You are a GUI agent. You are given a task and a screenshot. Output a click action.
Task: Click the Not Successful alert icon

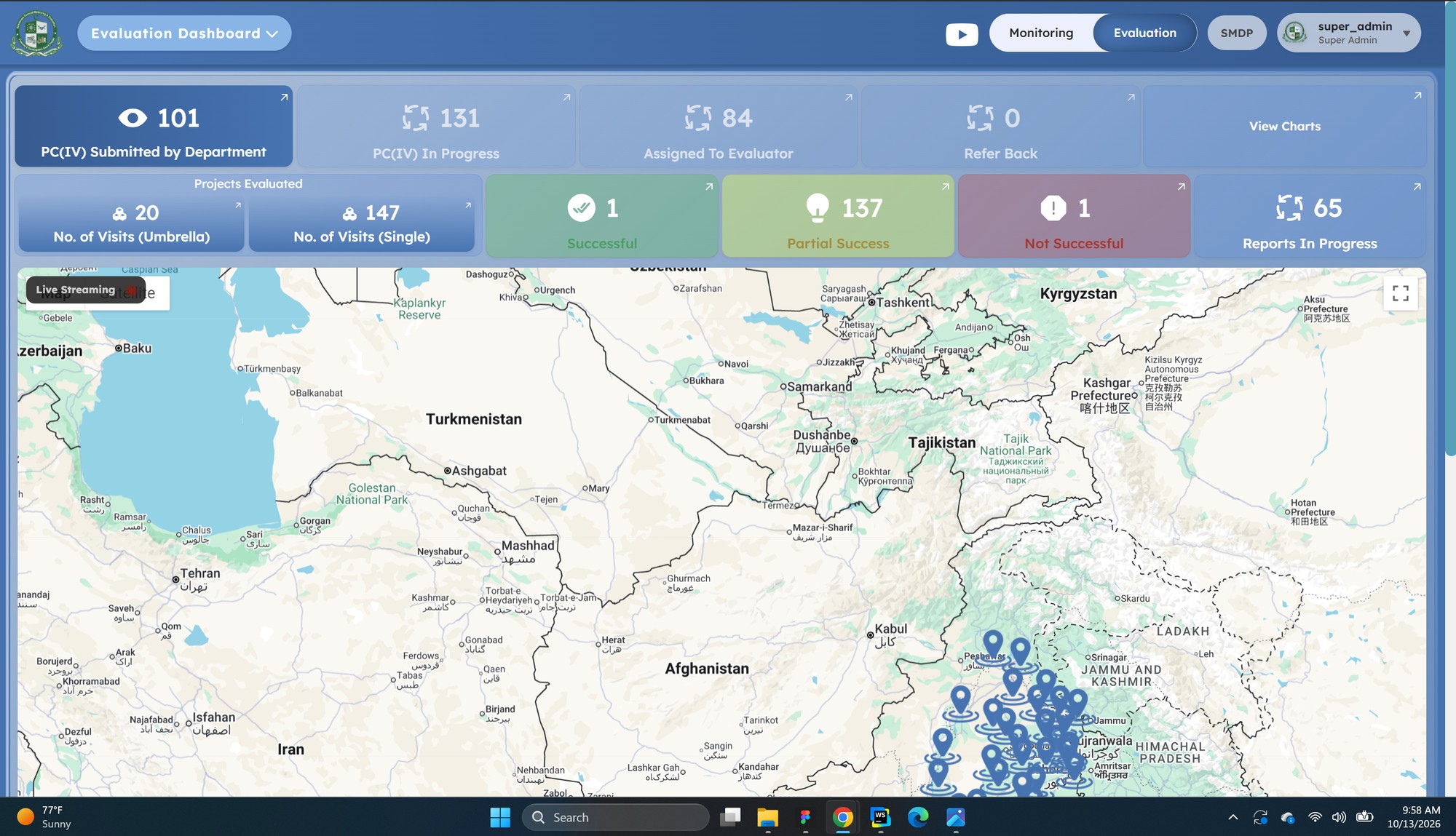coord(1053,208)
